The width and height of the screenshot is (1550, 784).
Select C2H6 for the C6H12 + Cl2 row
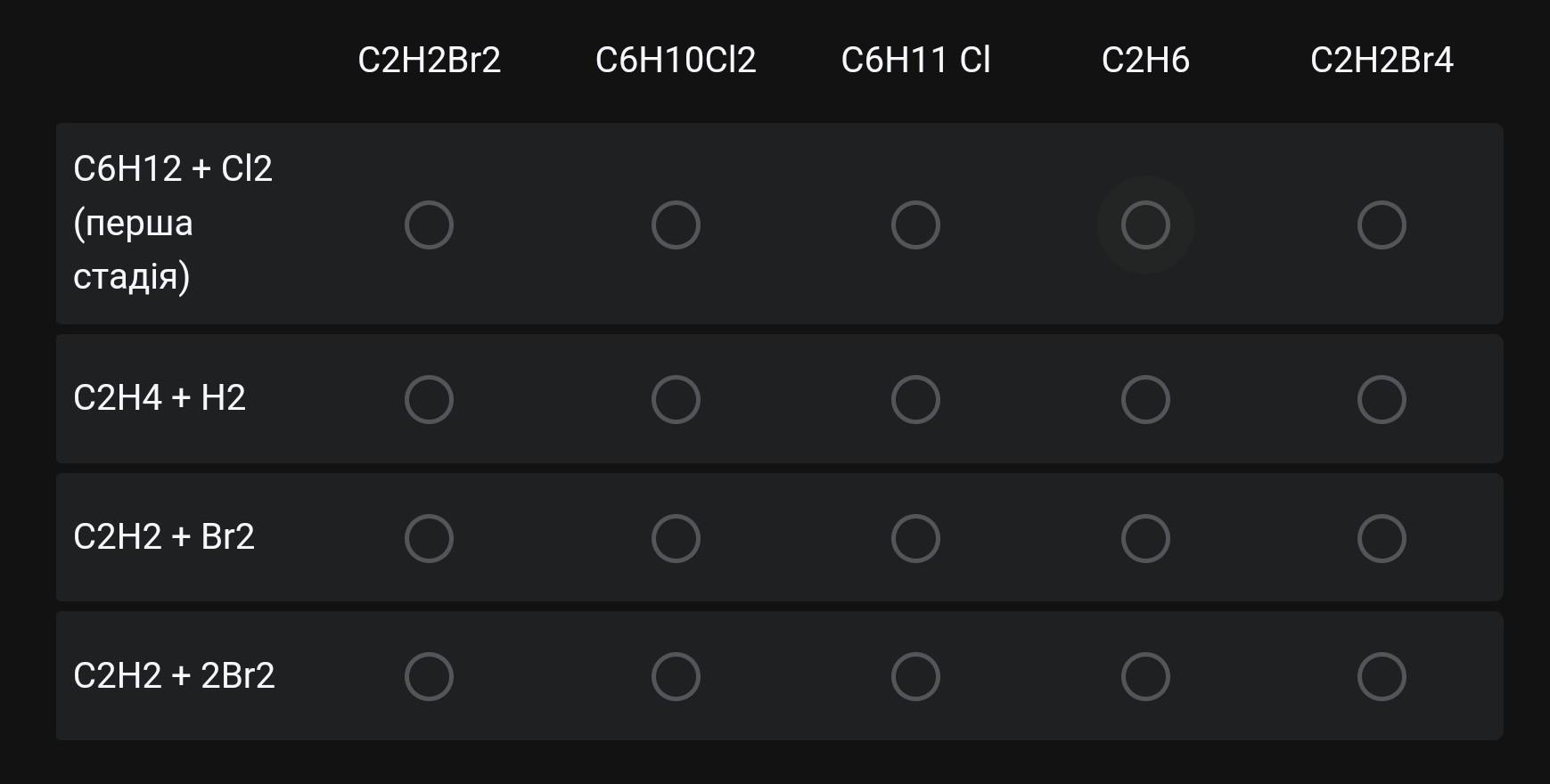point(1145,225)
